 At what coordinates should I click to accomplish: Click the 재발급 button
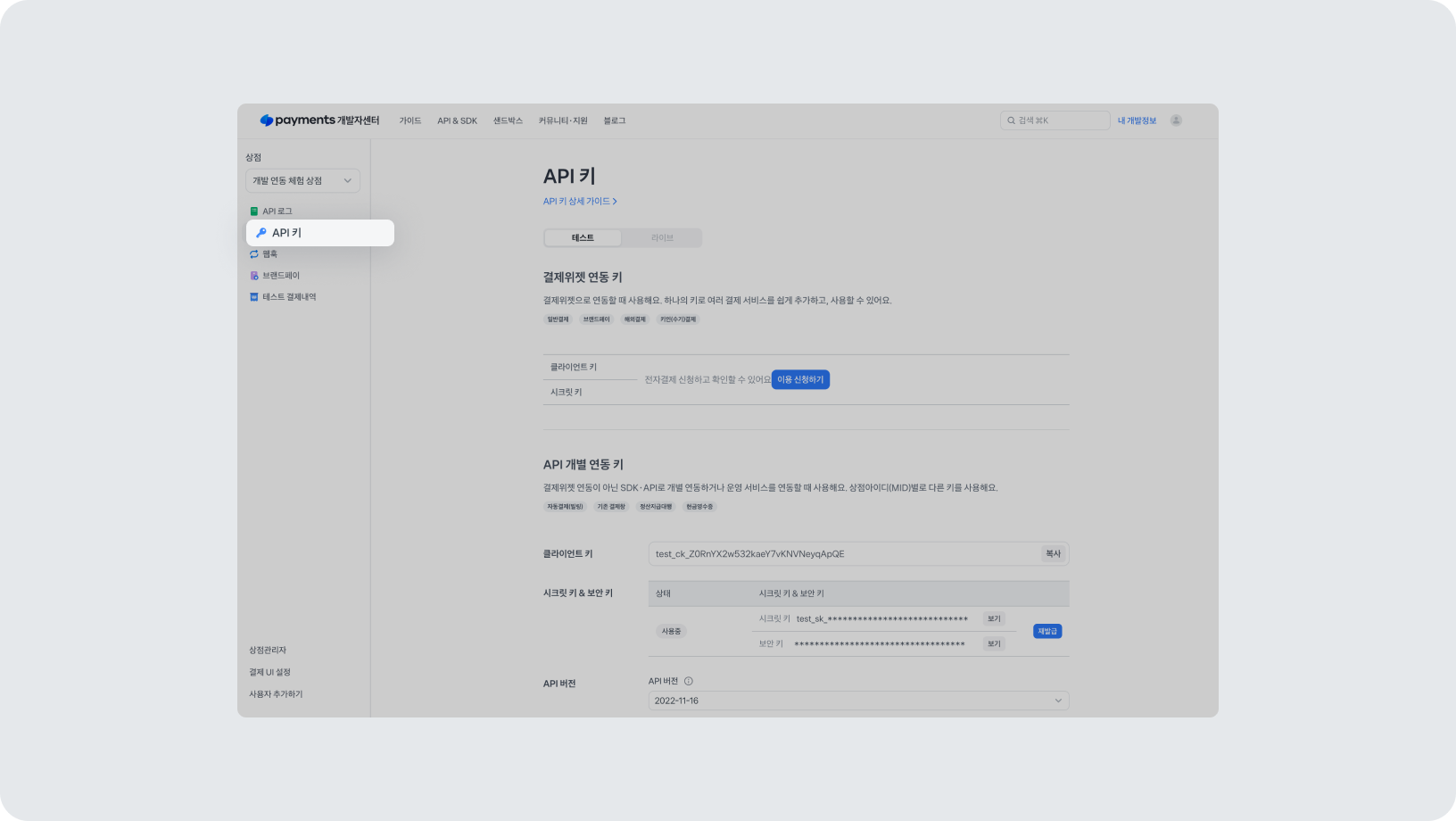pyautogui.click(x=1047, y=631)
